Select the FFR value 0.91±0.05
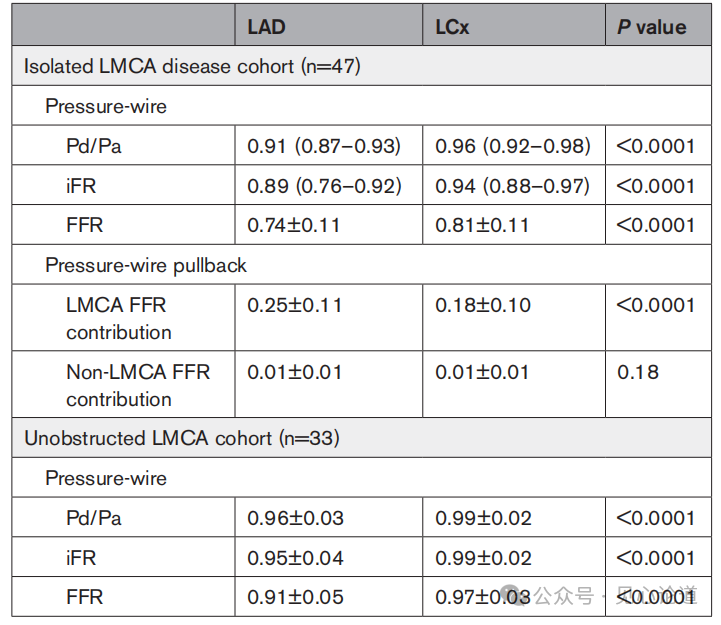 tap(295, 597)
